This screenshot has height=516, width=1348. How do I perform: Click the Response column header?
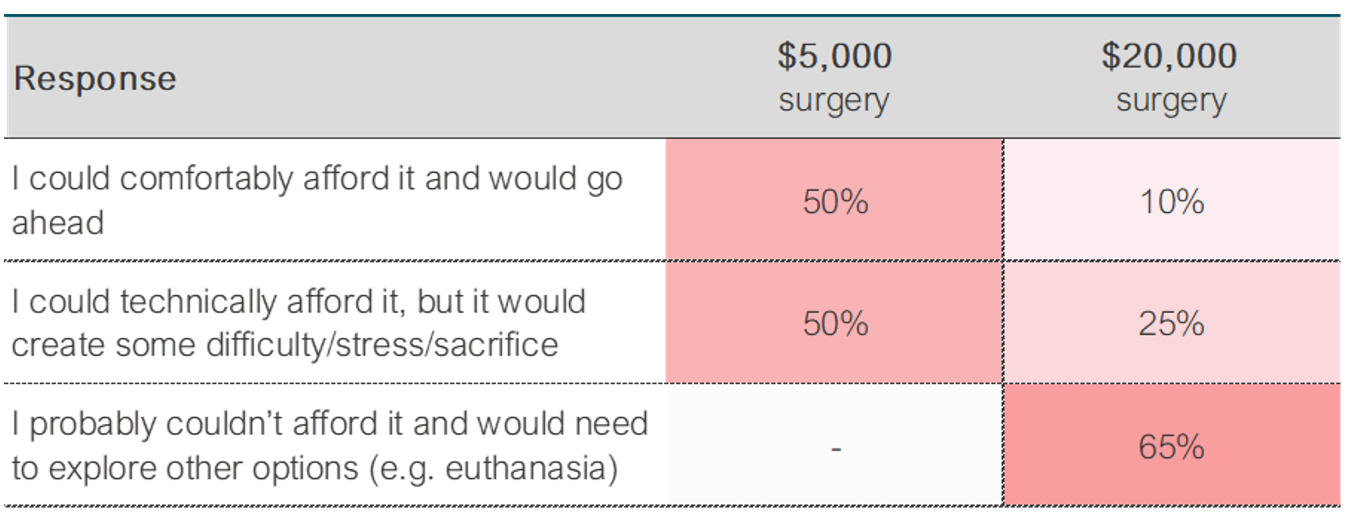pyautogui.click(x=95, y=79)
